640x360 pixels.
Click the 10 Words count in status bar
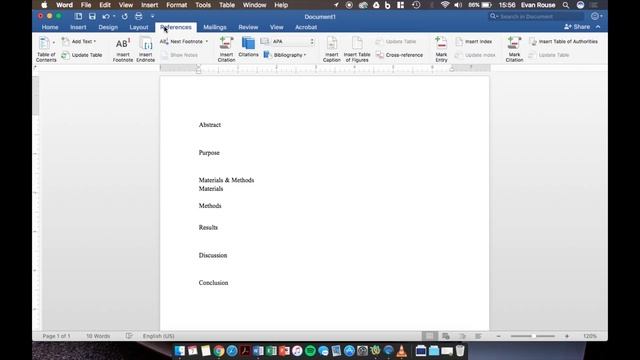pyautogui.click(x=98, y=336)
